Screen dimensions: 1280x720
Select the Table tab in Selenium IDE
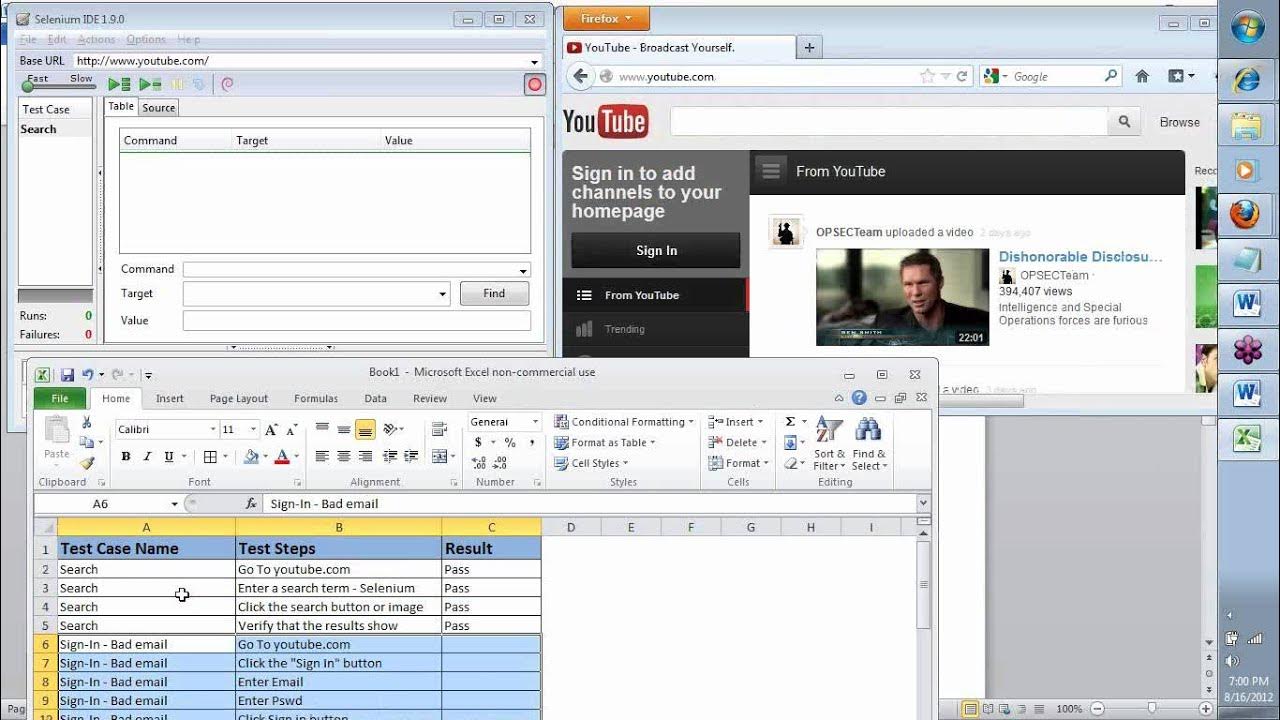point(121,107)
